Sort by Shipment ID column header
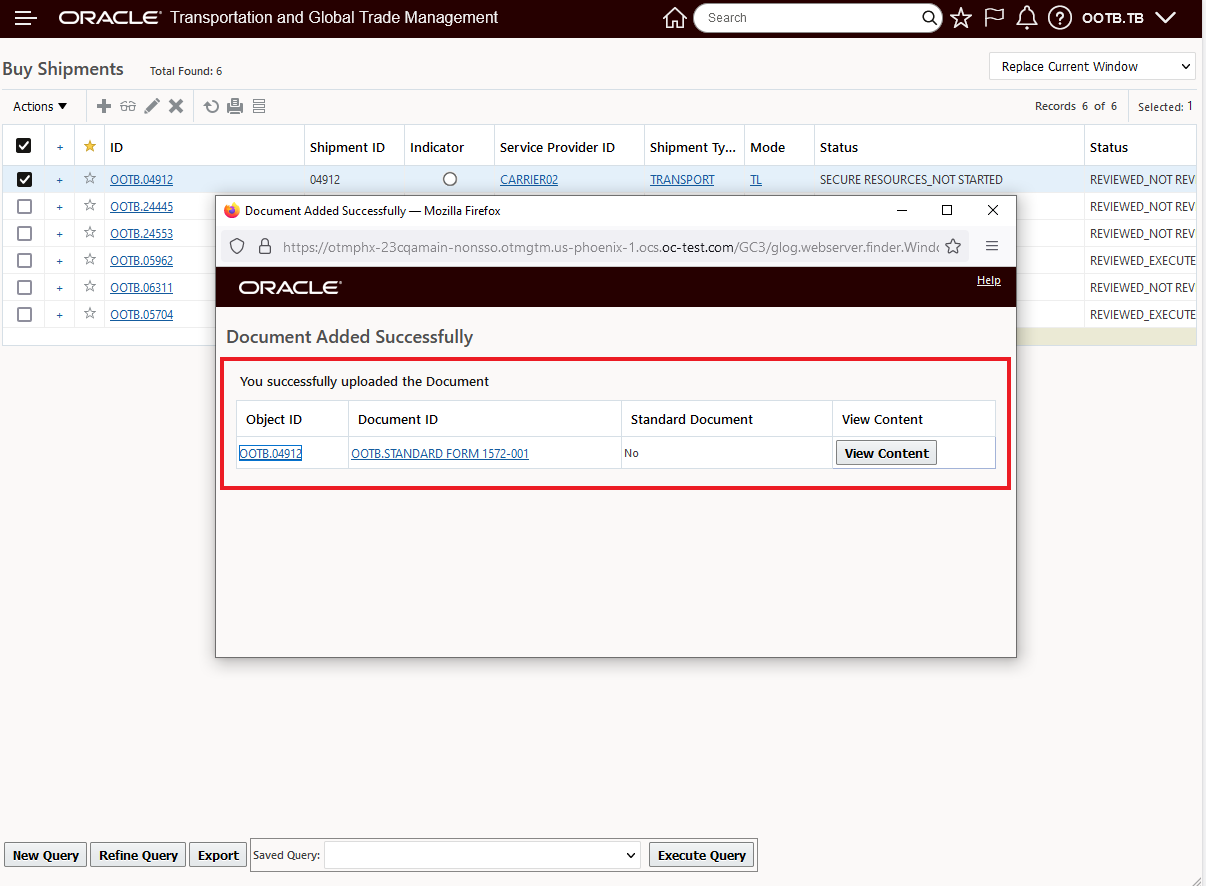 (347, 147)
